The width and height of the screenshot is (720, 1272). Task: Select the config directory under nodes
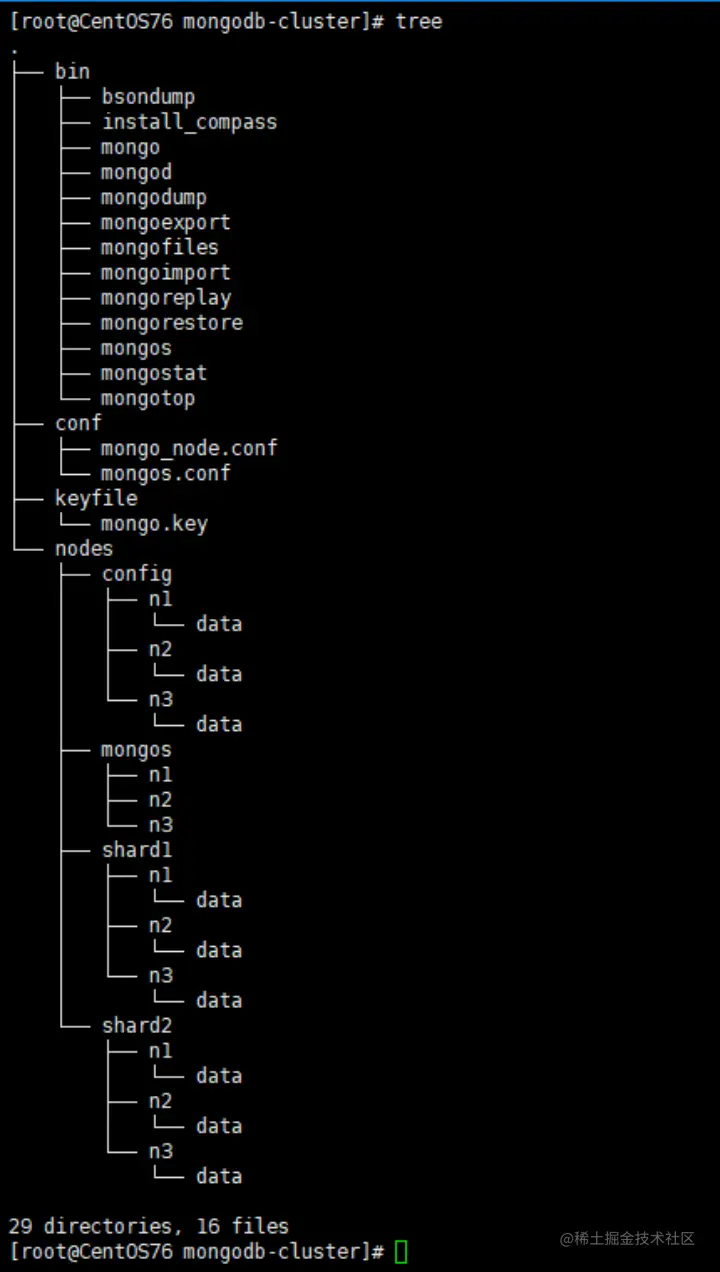136,573
